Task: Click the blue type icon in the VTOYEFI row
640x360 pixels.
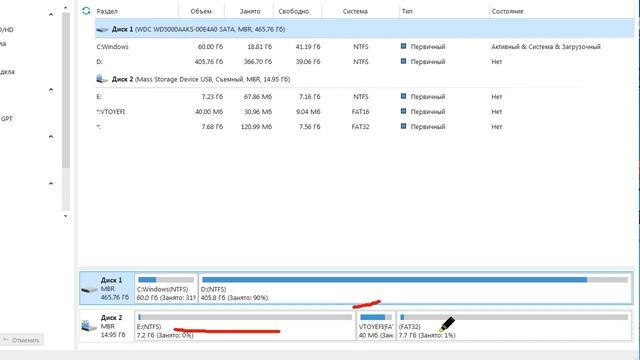Action: pyautogui.click(x=403, y=111)
